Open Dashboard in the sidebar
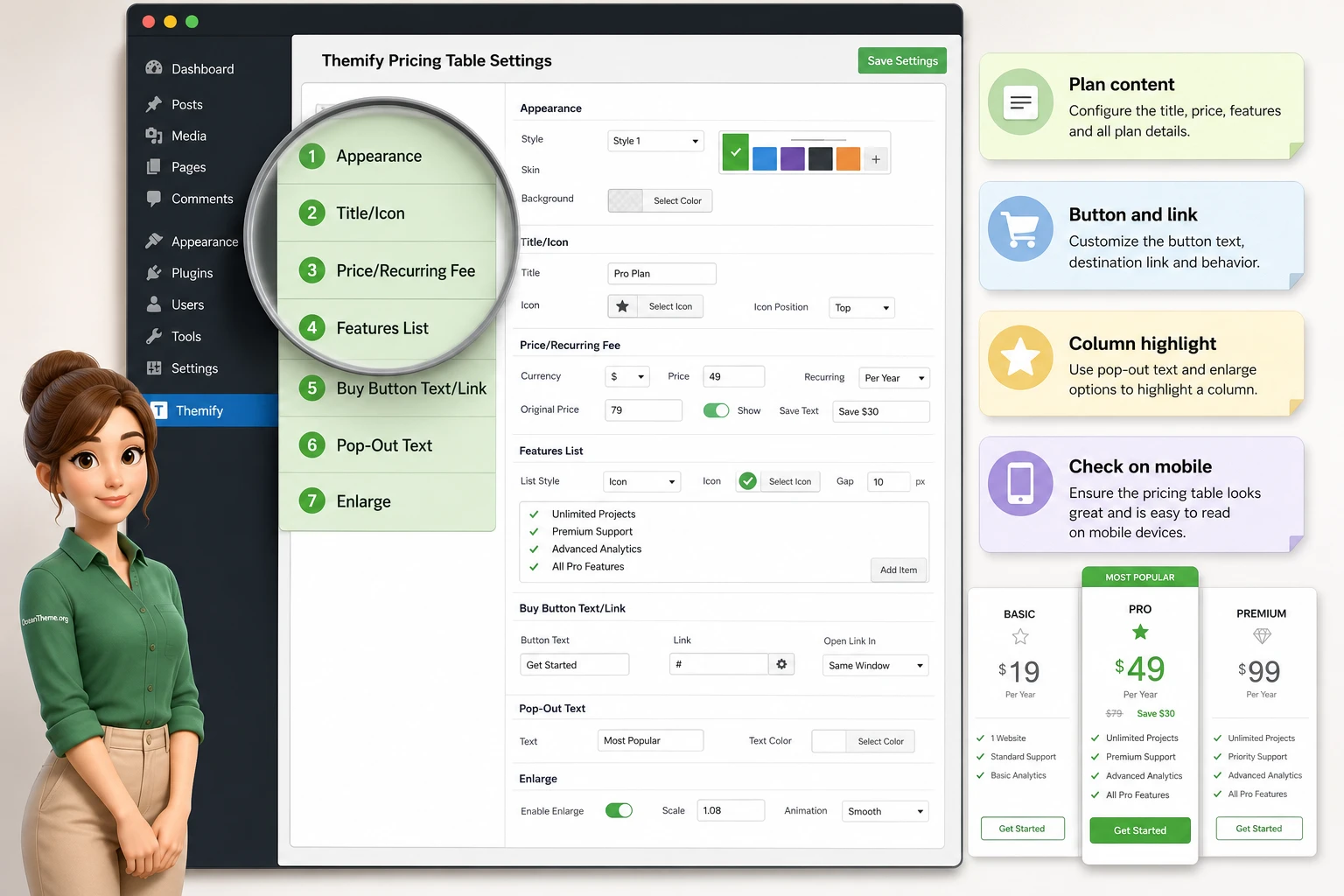 (190, 69)
